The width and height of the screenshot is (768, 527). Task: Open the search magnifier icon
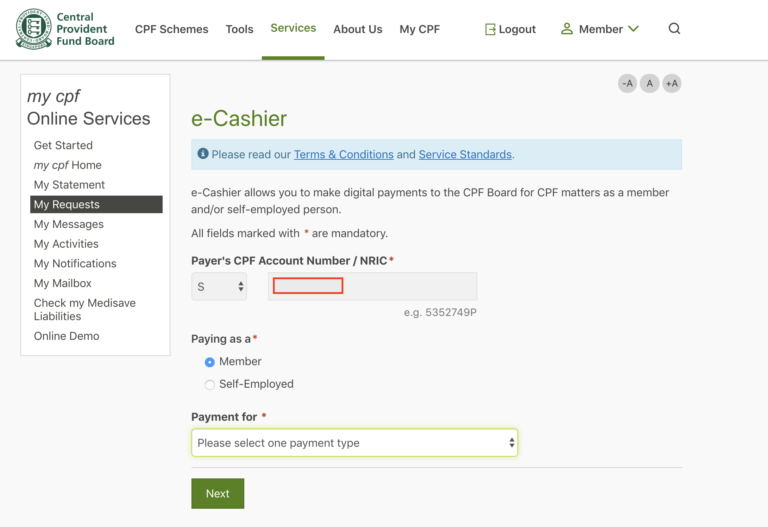(674, 29)
